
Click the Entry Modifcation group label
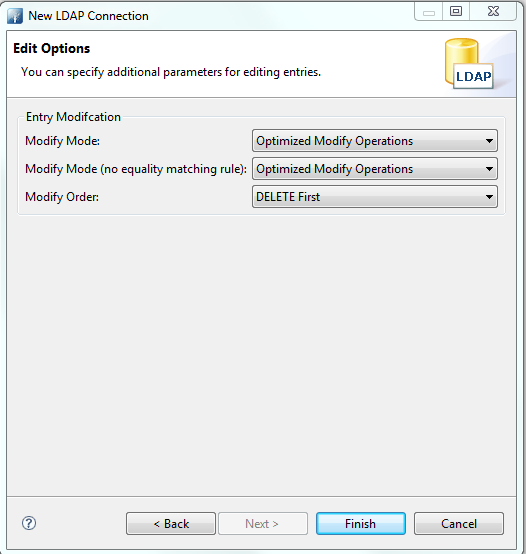pos(73,117)
